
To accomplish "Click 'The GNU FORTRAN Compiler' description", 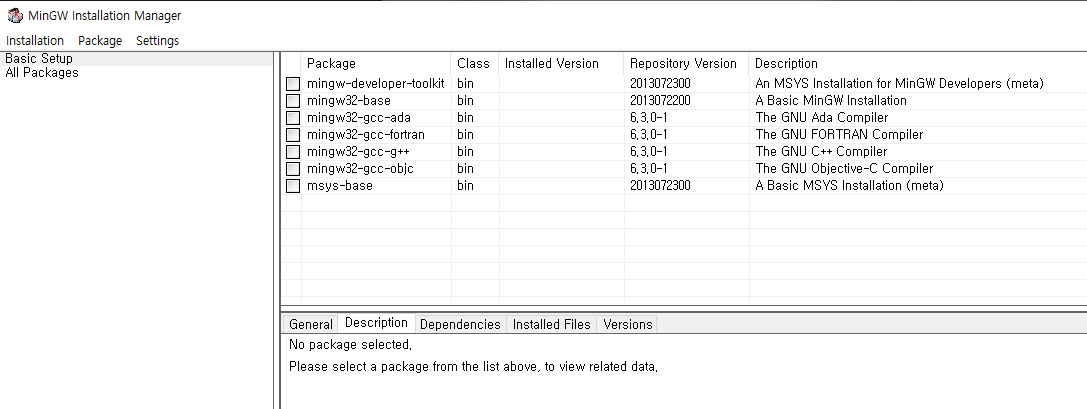I will [x=840, y=135].
